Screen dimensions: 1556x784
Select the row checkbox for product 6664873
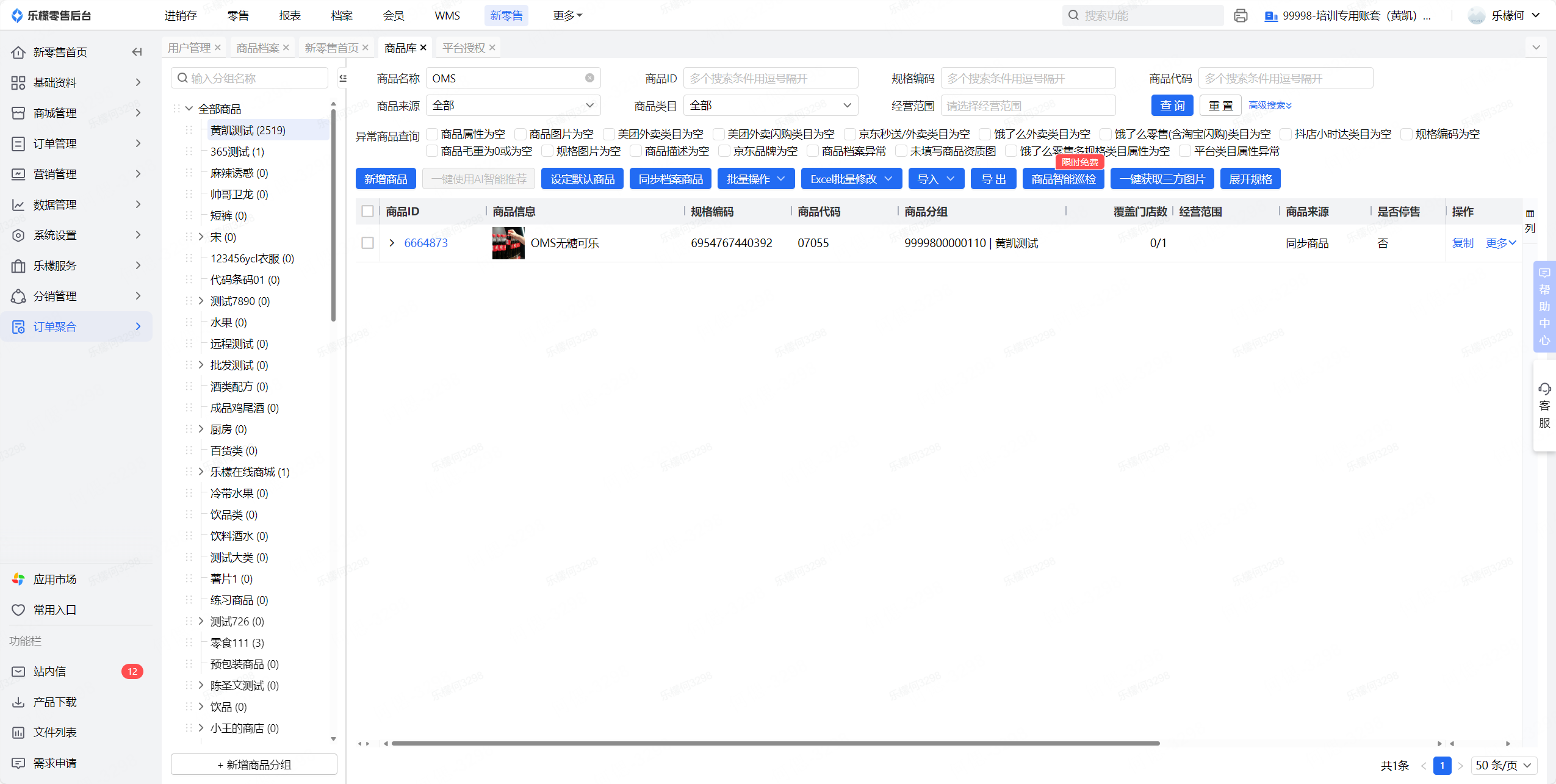click(x=367, y=243)
